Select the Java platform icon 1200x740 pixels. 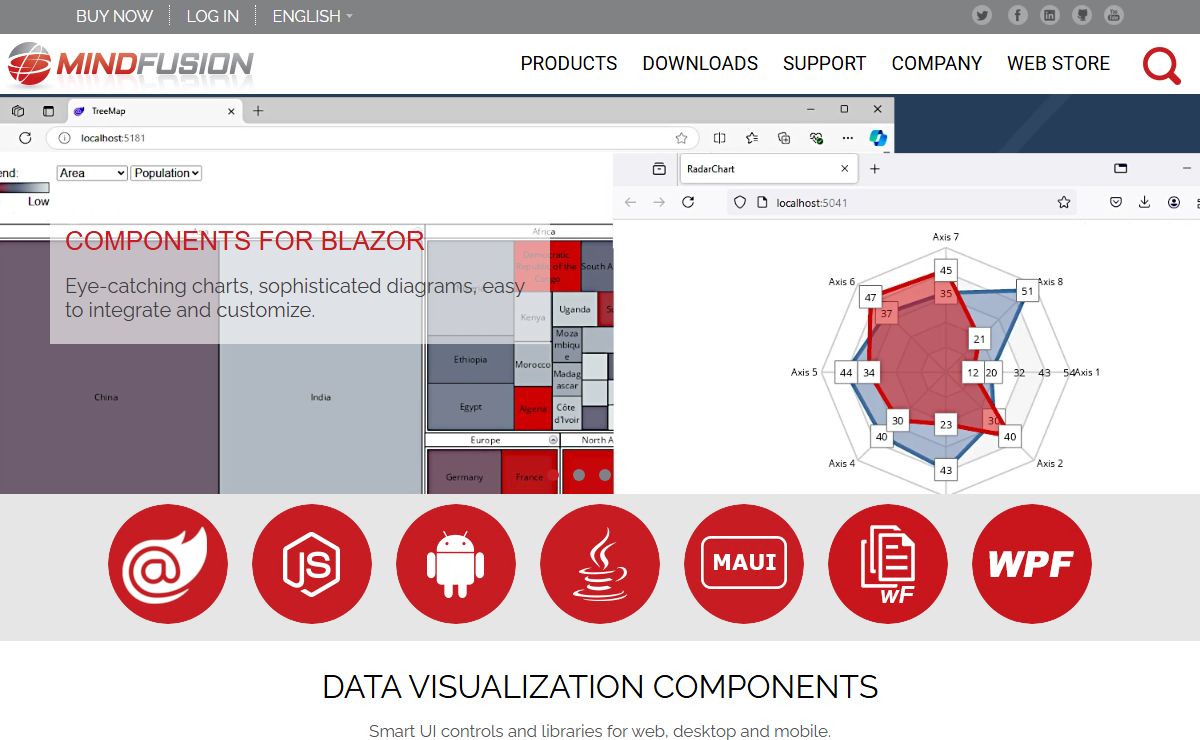pos(600,564)
